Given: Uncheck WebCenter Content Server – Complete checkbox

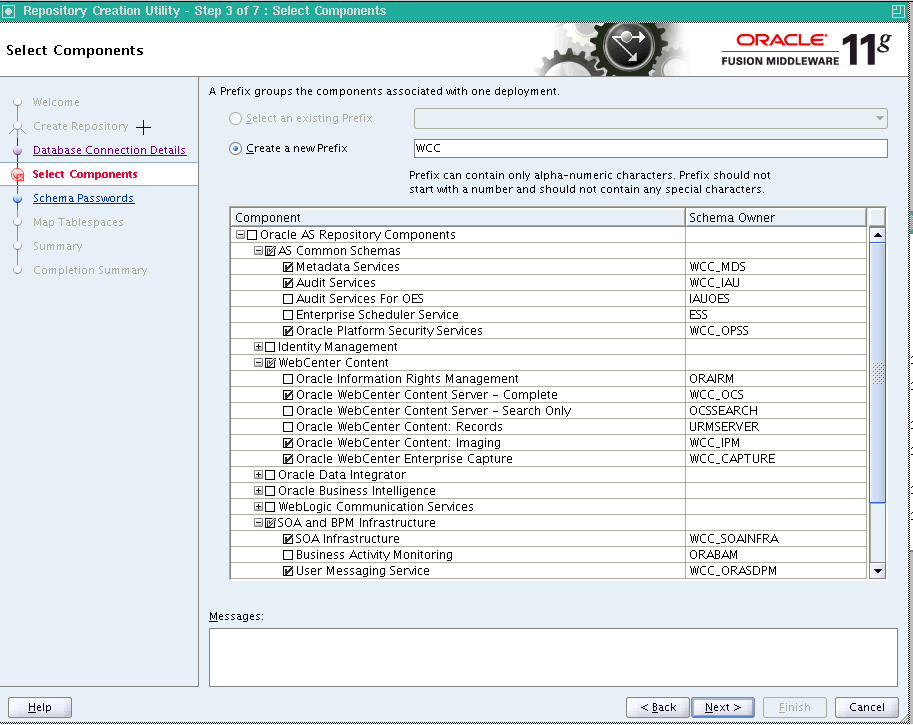Looking at the screenshot, I should coord(288,395).
